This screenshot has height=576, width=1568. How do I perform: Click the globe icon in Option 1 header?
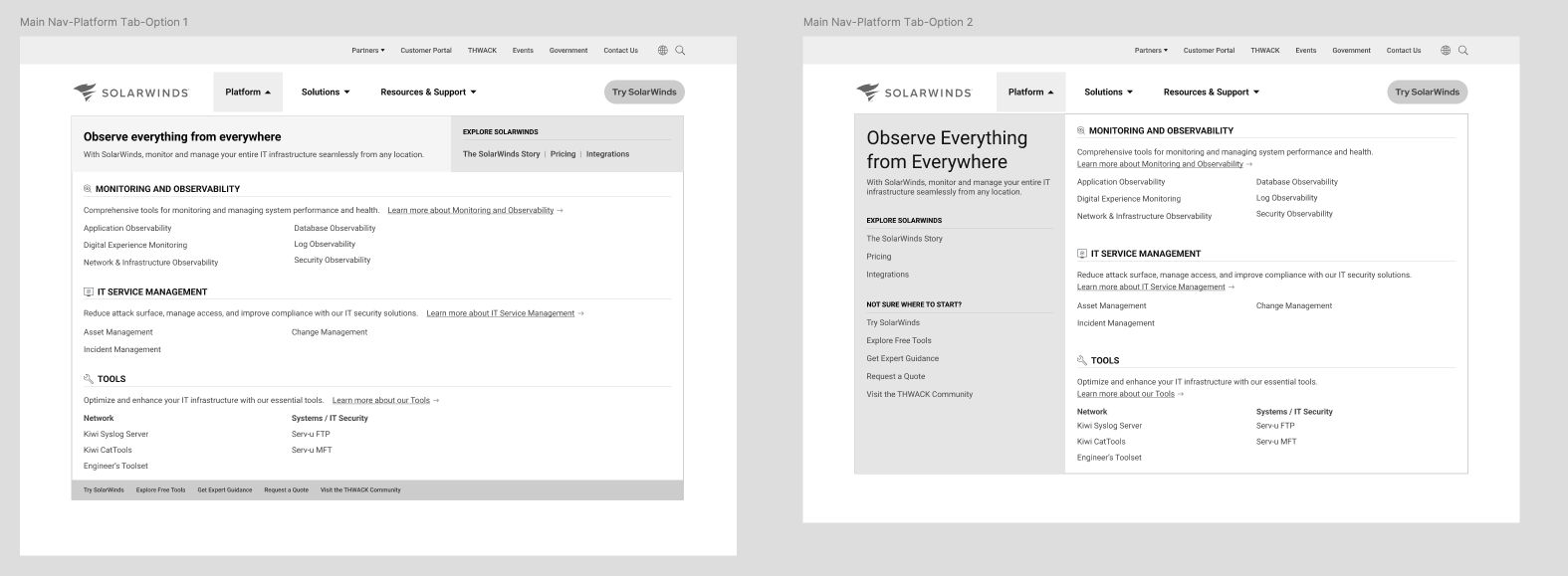point(663,50)
